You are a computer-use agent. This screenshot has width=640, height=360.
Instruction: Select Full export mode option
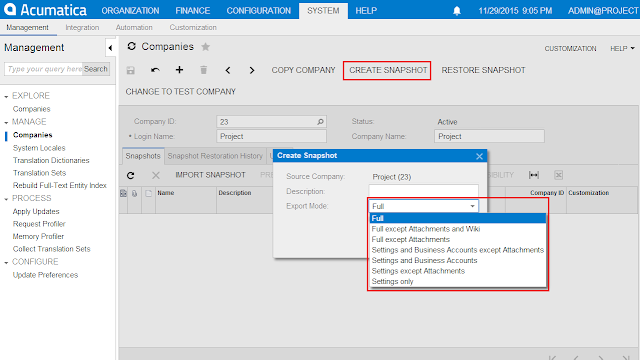tap(458, 218)
